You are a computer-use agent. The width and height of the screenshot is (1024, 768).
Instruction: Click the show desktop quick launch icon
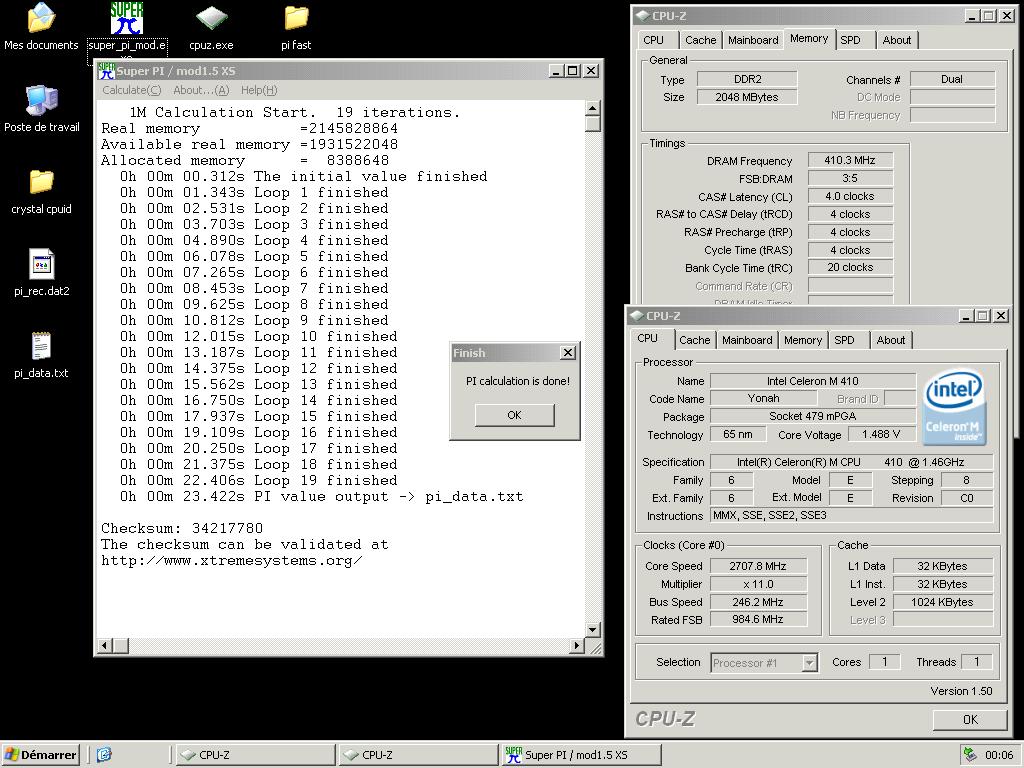click(x=104, y=755)
